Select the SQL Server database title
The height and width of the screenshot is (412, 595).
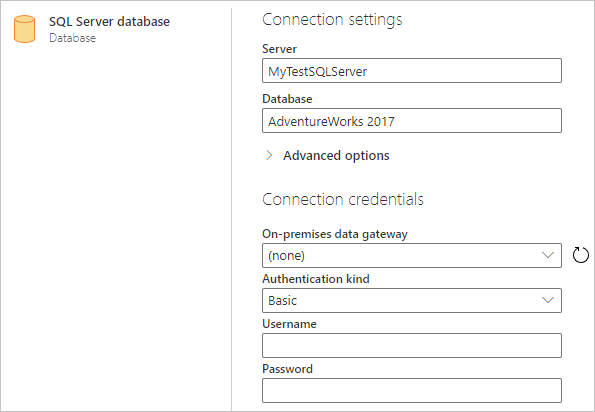(109, 22)
